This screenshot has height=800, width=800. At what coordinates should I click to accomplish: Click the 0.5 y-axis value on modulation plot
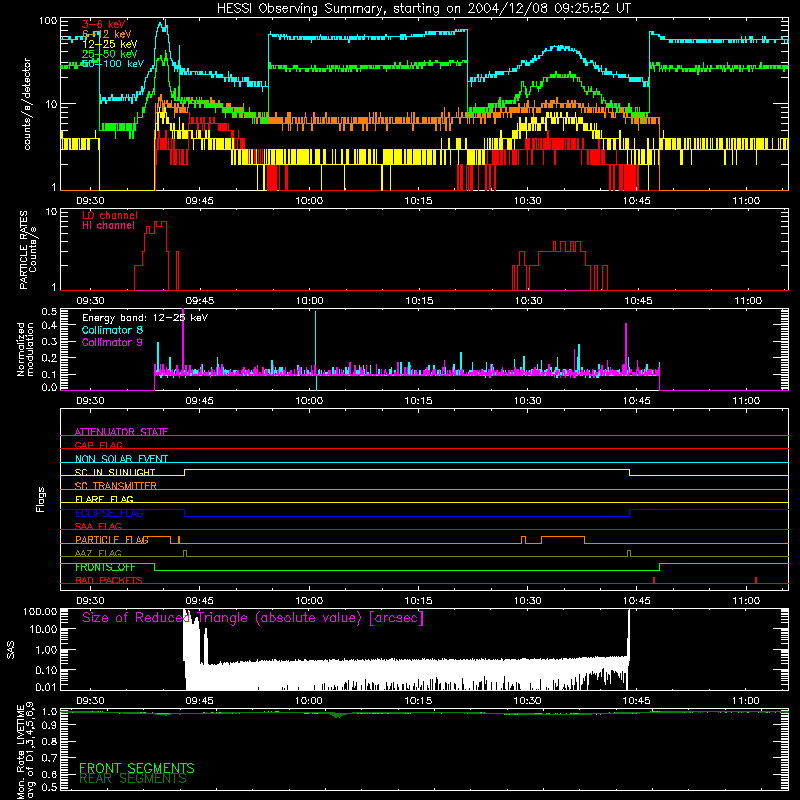[49, 311]
